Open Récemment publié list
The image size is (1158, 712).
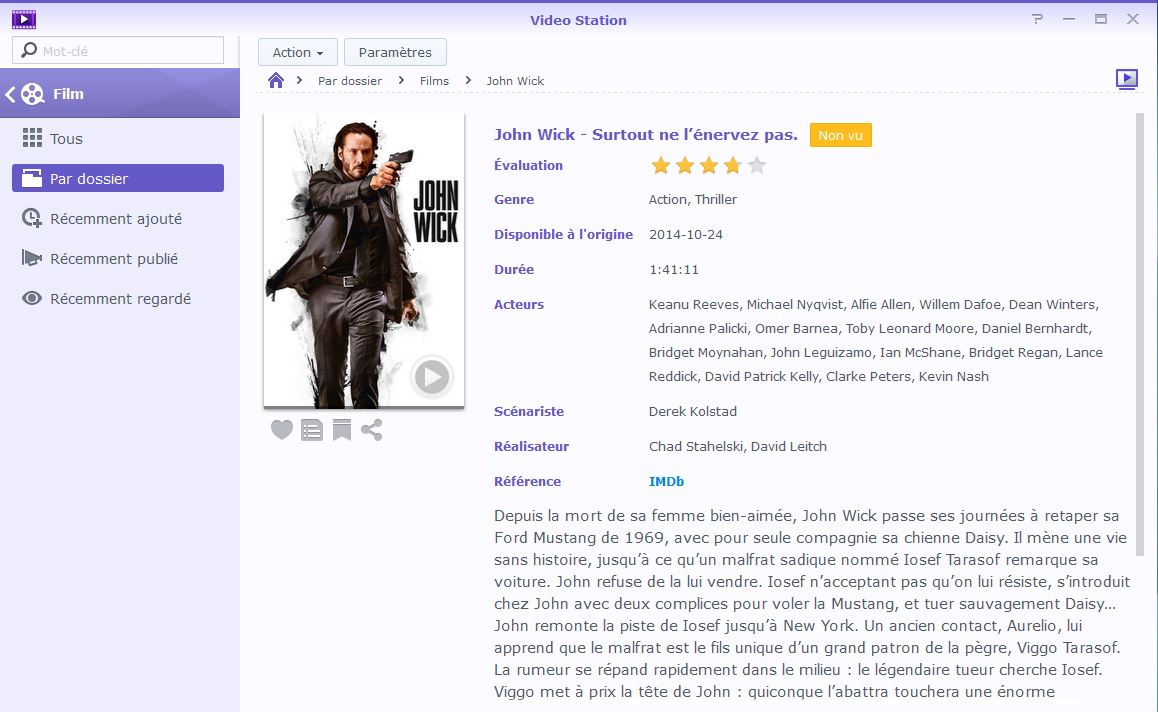click(118, 259)
